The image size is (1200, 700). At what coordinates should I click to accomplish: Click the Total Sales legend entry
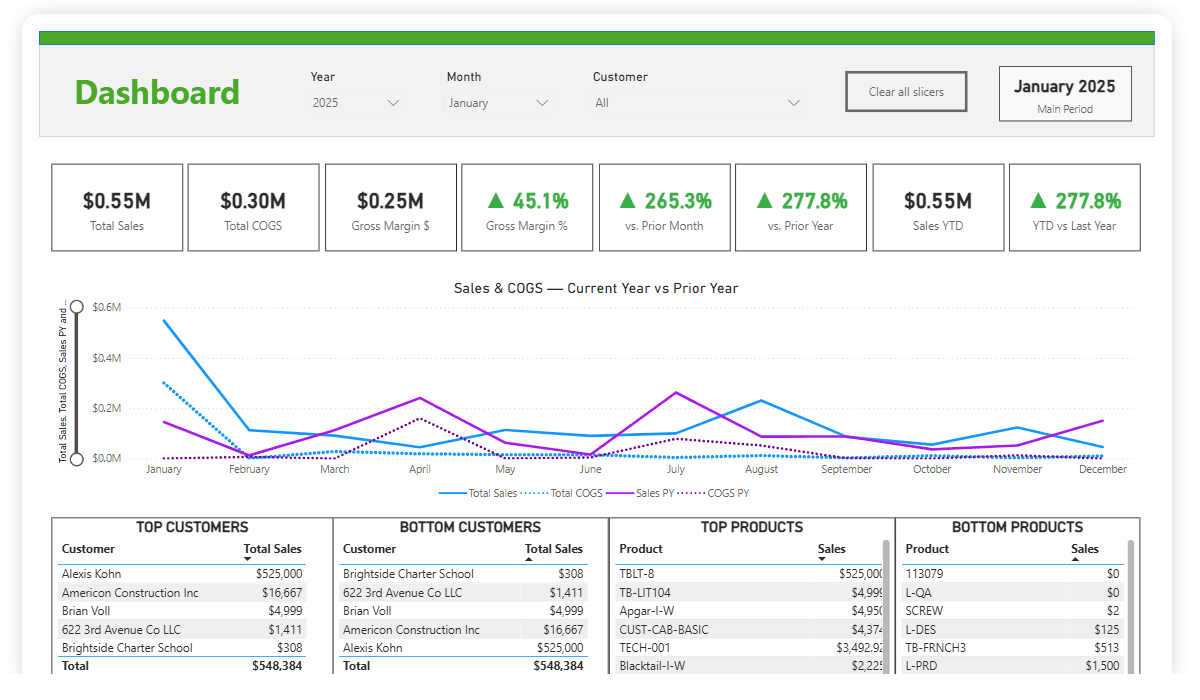(x=478, y=493)
